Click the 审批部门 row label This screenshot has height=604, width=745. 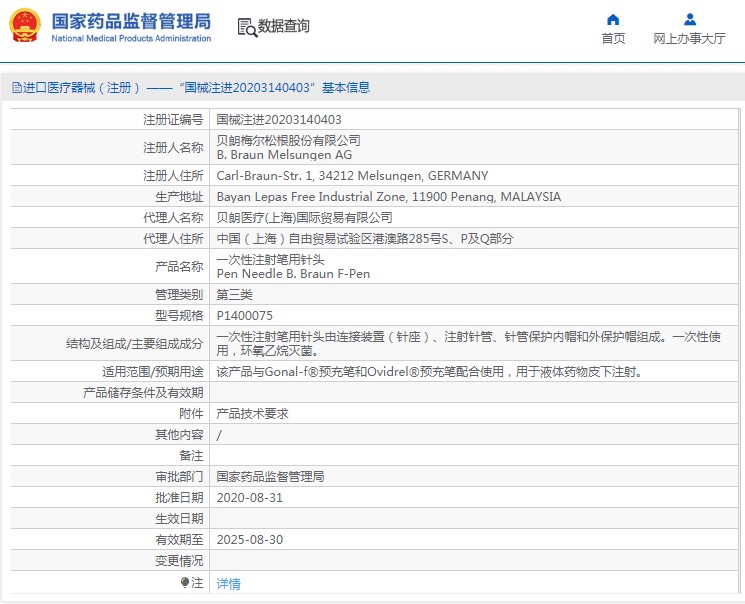point(179,477)
